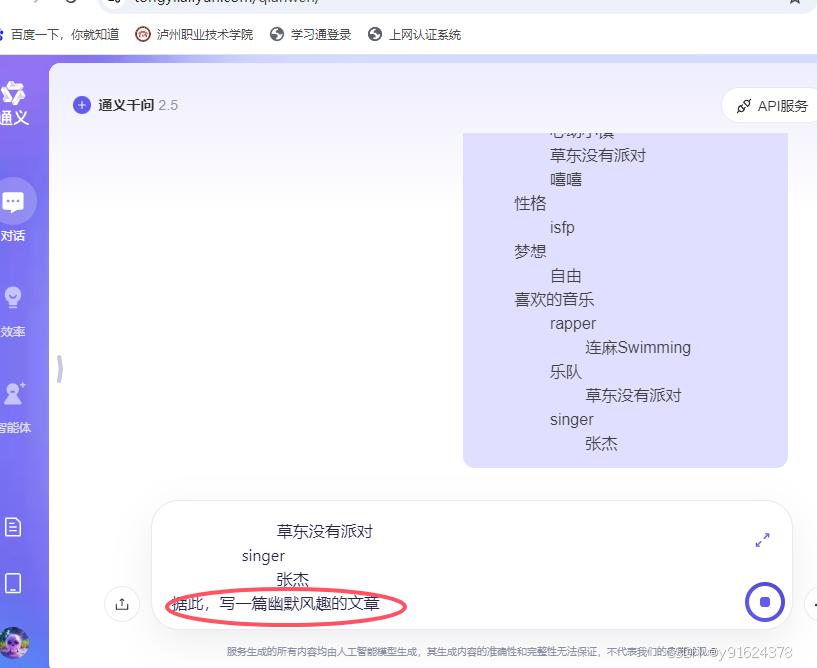Click the user avatar at bottom left

coord(14,643)
